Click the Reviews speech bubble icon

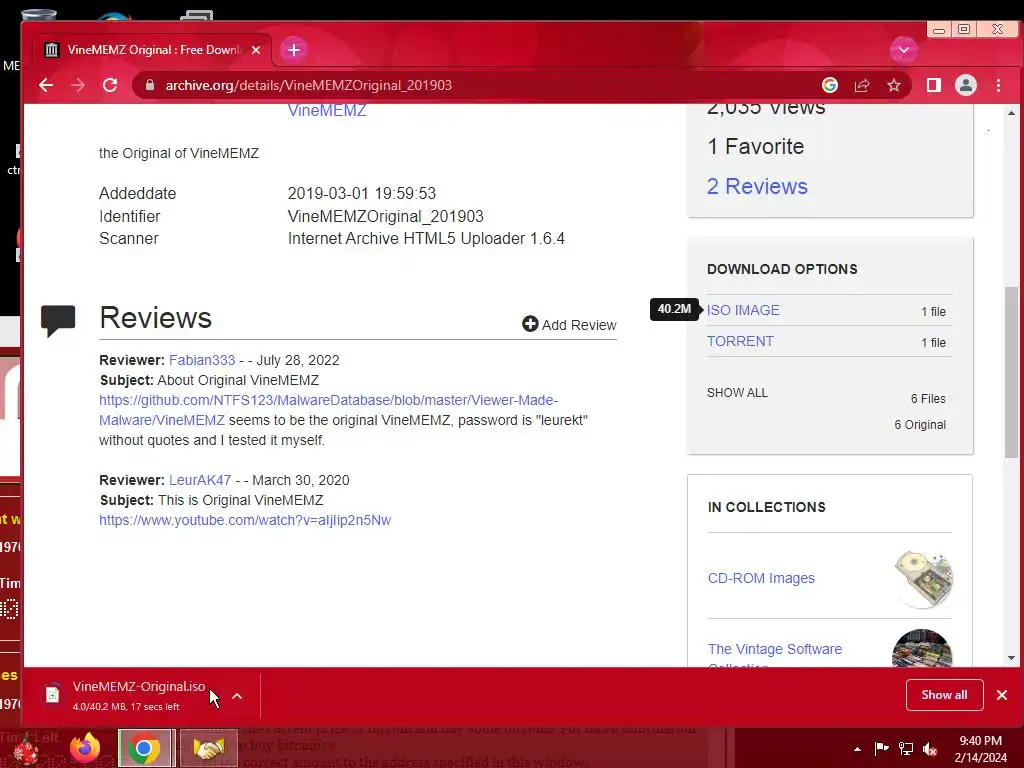click(58, 320)
